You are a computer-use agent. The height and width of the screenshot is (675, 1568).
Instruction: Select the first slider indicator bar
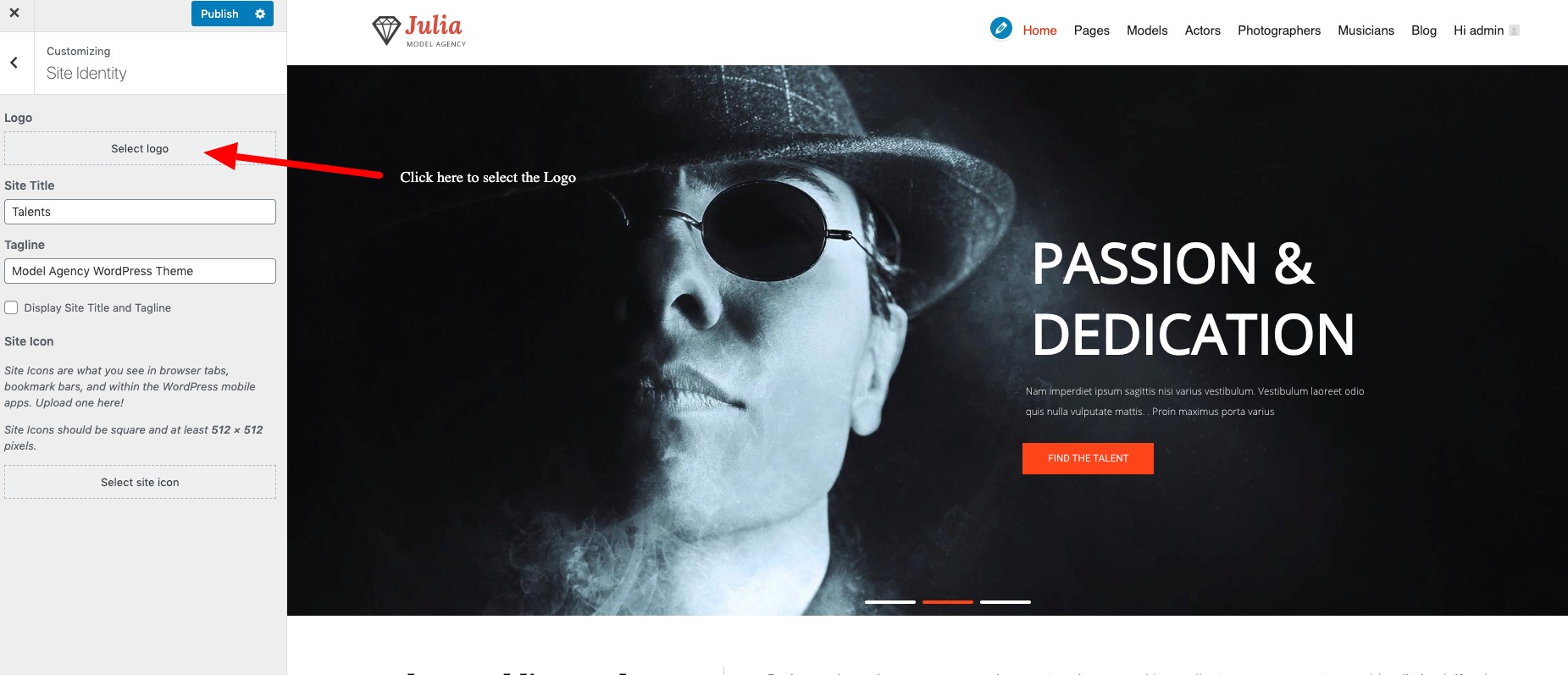(x=889, y=602)
